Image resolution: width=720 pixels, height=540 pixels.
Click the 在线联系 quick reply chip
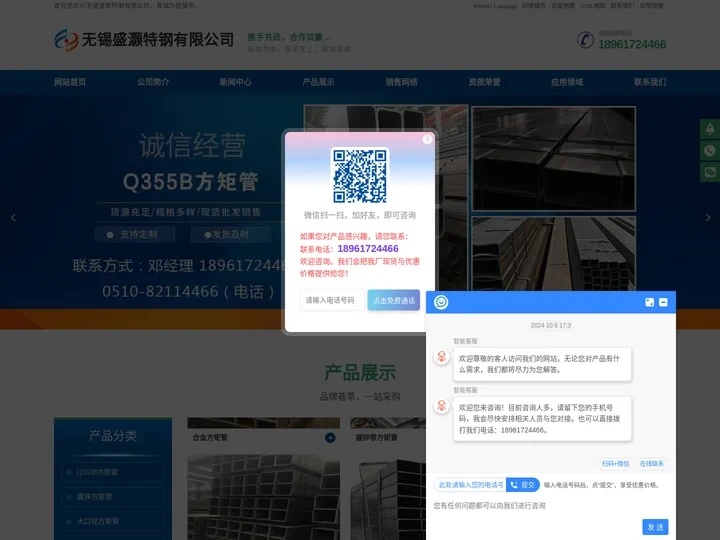pos(652,464)
